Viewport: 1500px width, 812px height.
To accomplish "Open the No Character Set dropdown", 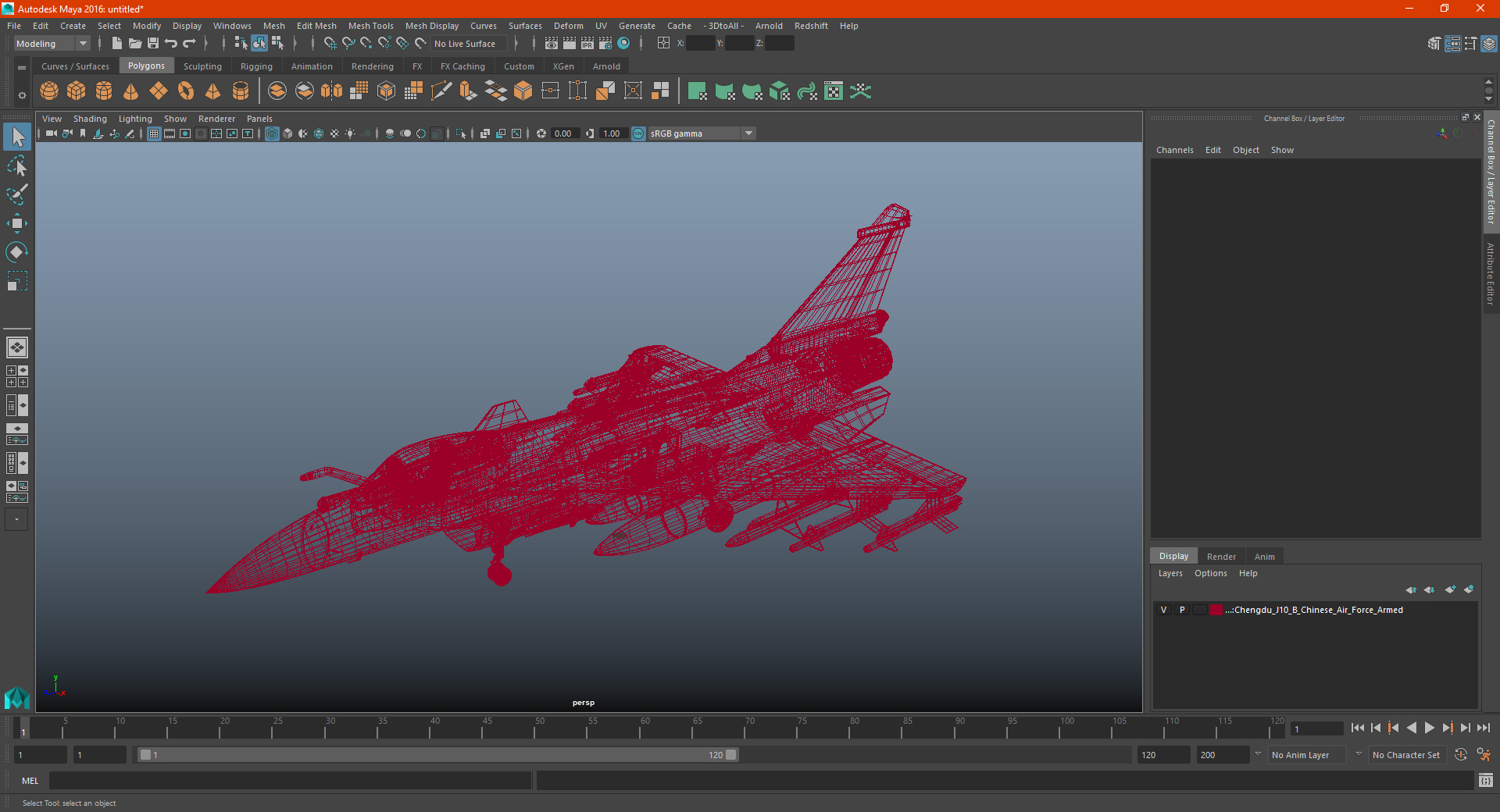I will point(1407,755).
